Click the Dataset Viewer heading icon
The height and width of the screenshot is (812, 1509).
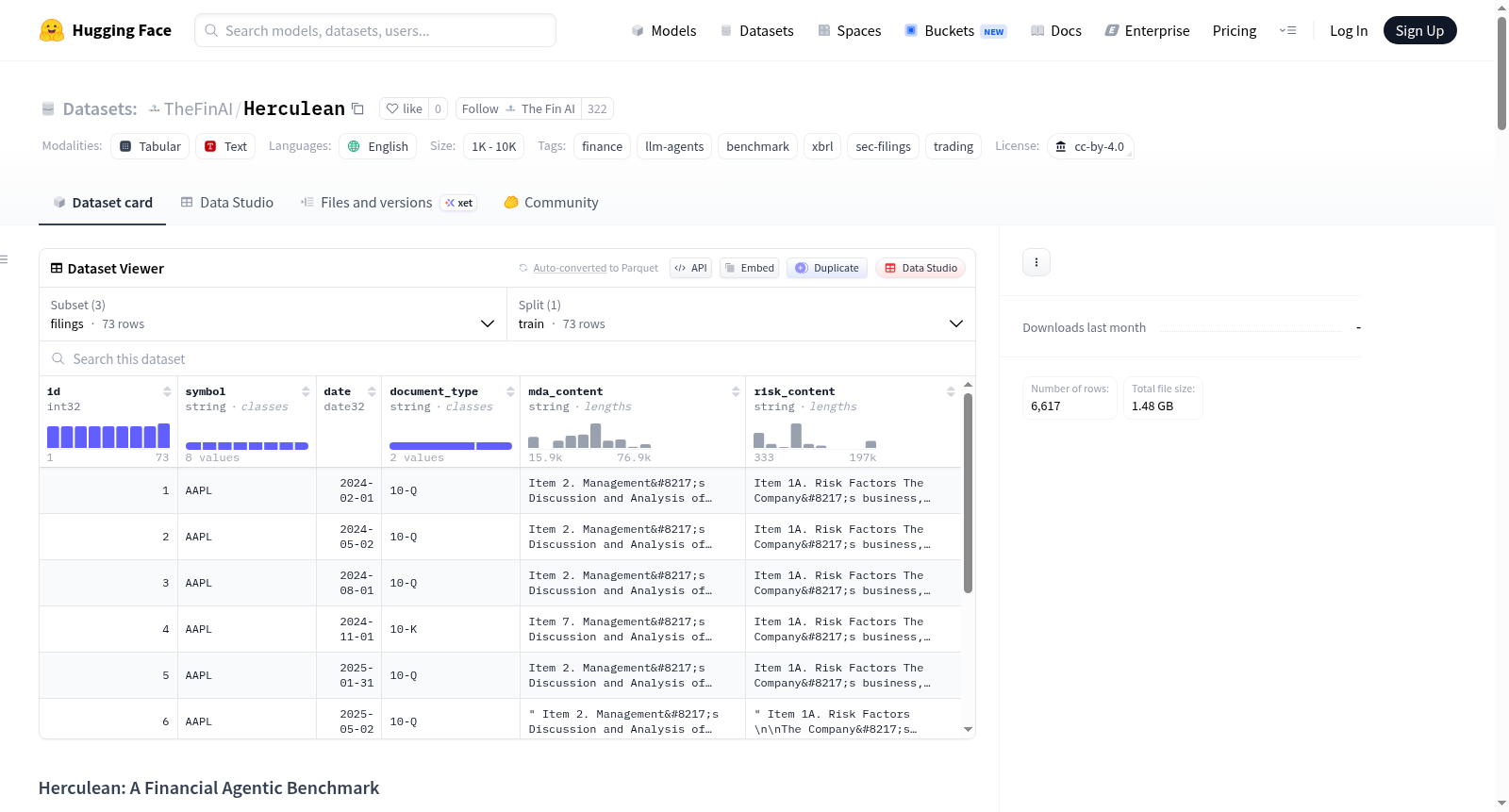(57, 269)
